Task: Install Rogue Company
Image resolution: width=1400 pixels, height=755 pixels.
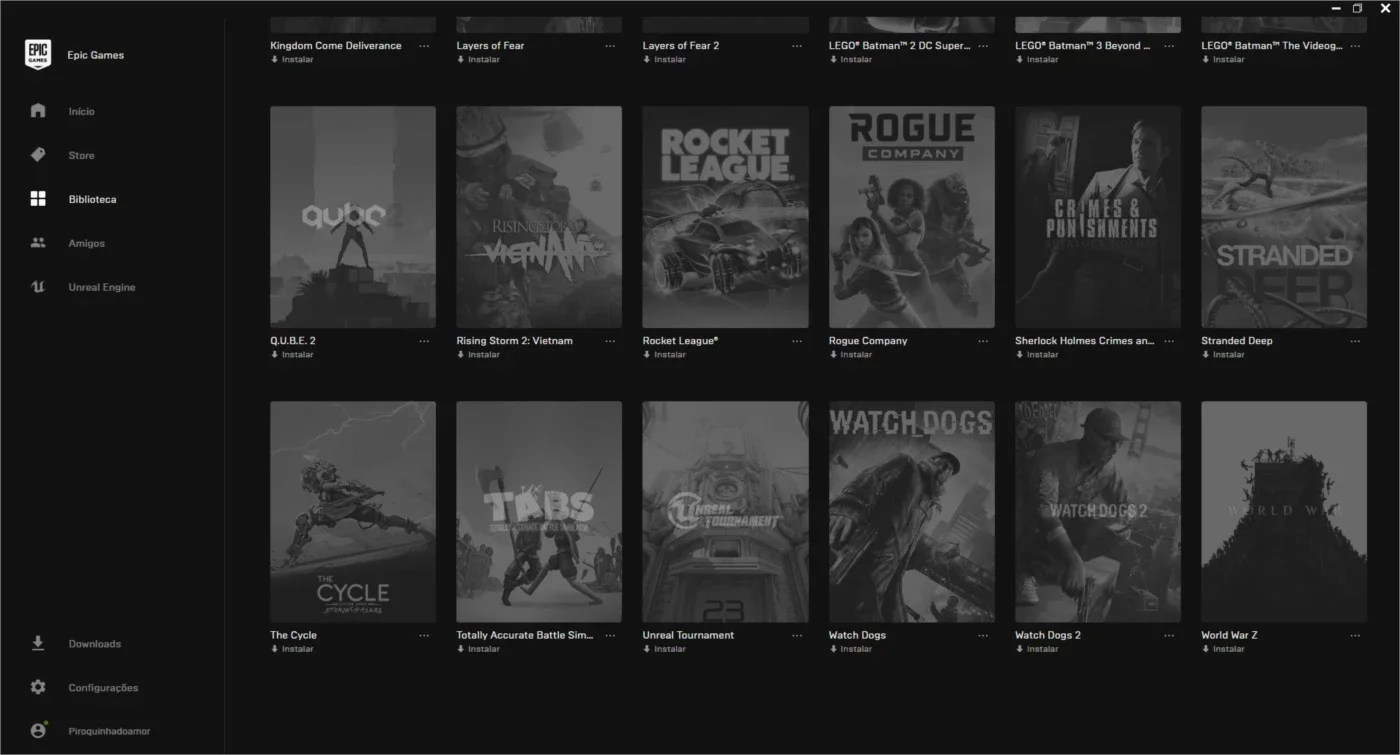Action: pos(851,354)
